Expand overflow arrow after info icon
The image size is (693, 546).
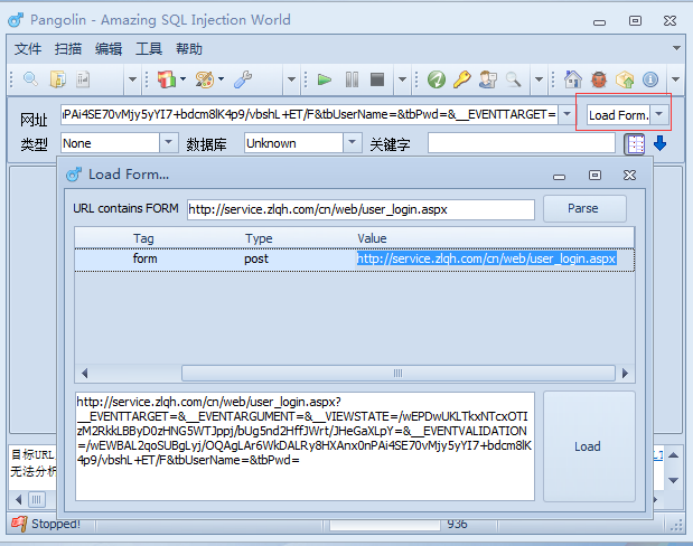click(x=675, y=80)
